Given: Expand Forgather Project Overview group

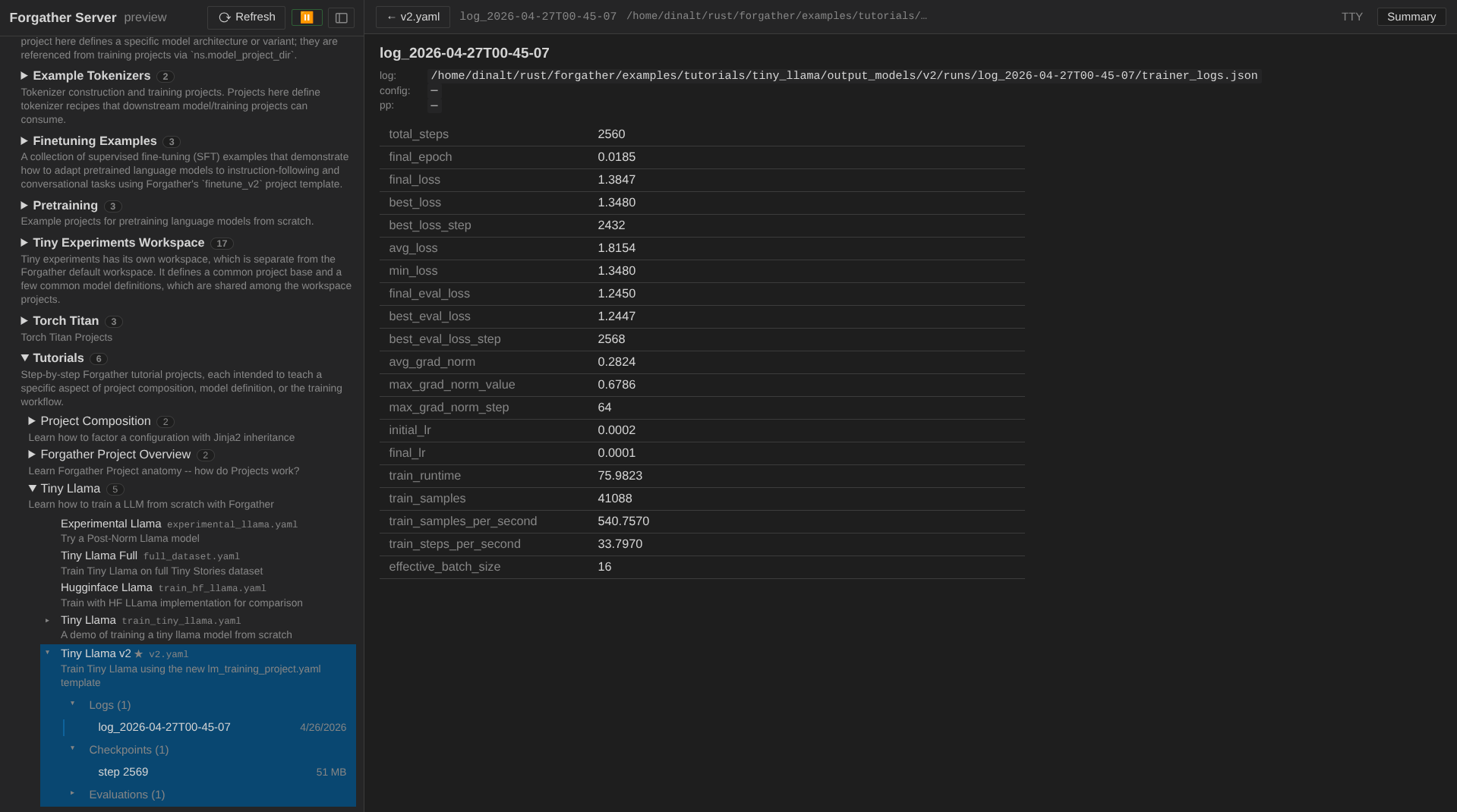Looking at the screenshot, I should click(x=32, y=455).
